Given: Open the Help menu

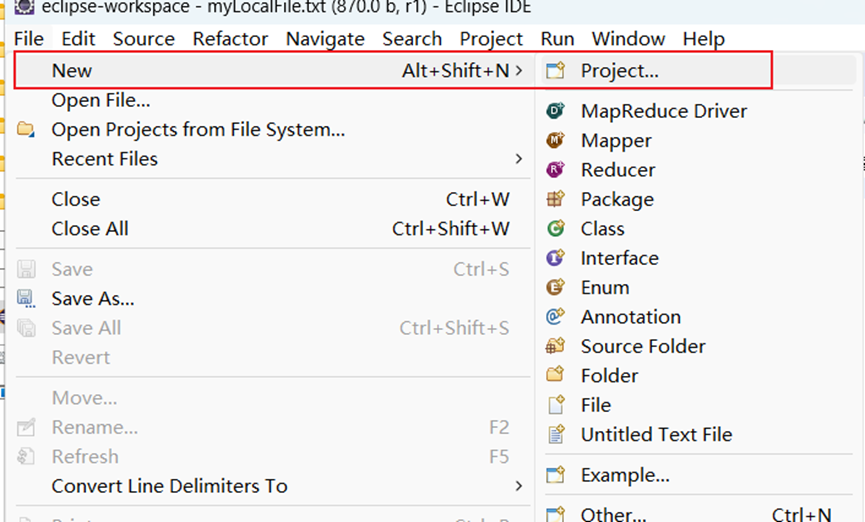Looking at the screenshot, I should coord(703,39).
